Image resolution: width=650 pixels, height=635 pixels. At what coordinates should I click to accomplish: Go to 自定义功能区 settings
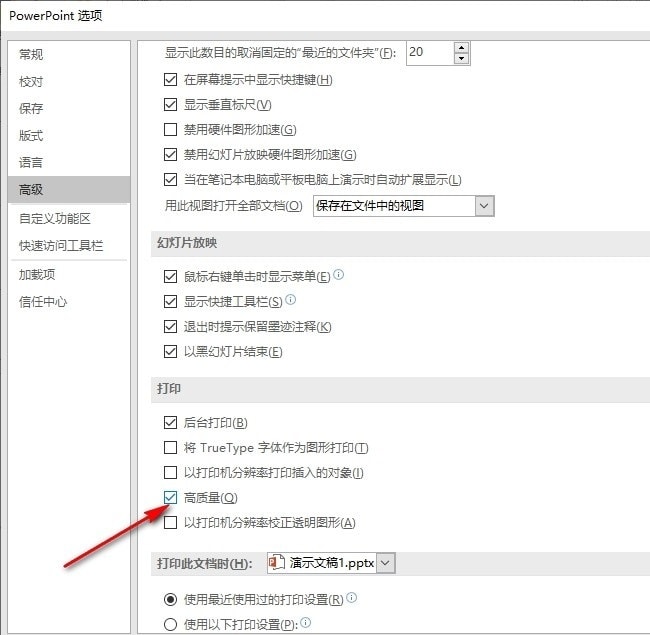click(x=55, y=218)
